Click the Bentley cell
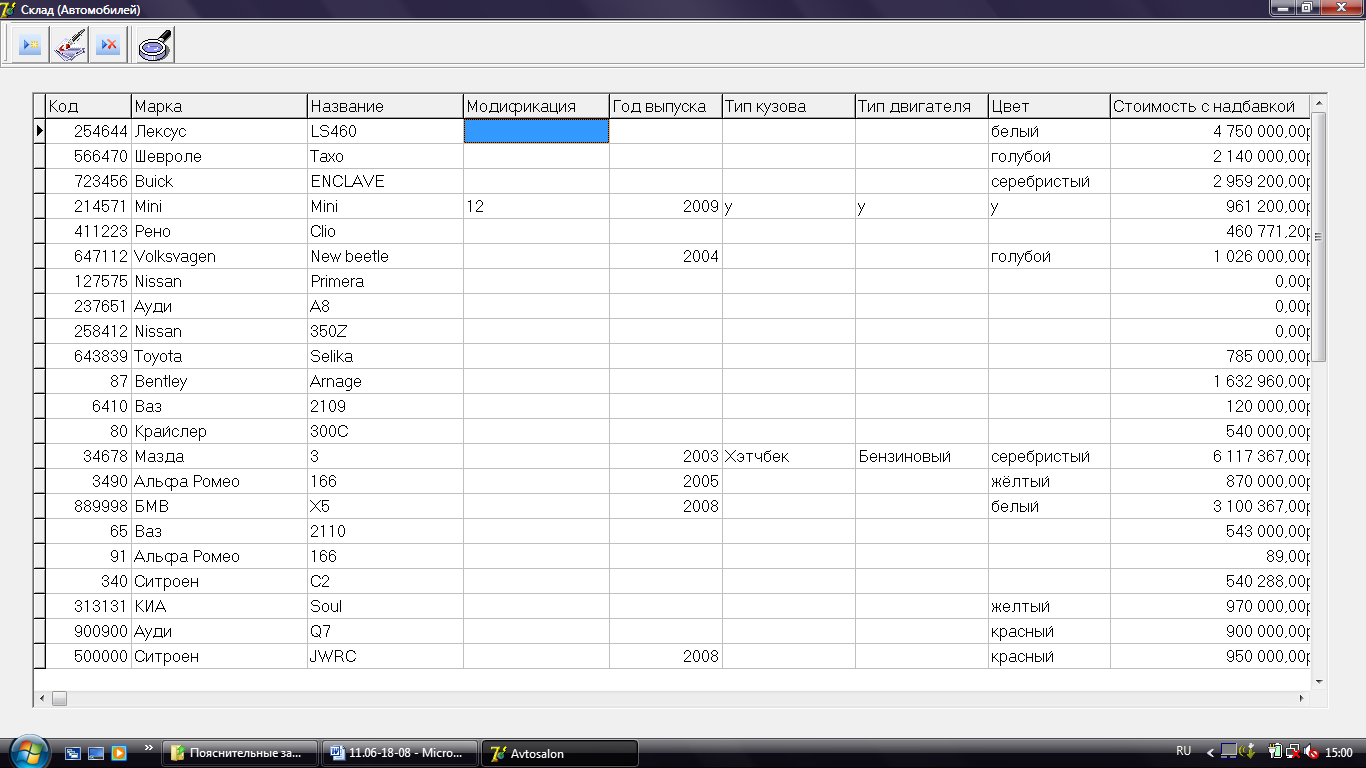Image resolution: width=1366 pixels, height=768 pixels. pyautogui.click(x=219, y=381)
